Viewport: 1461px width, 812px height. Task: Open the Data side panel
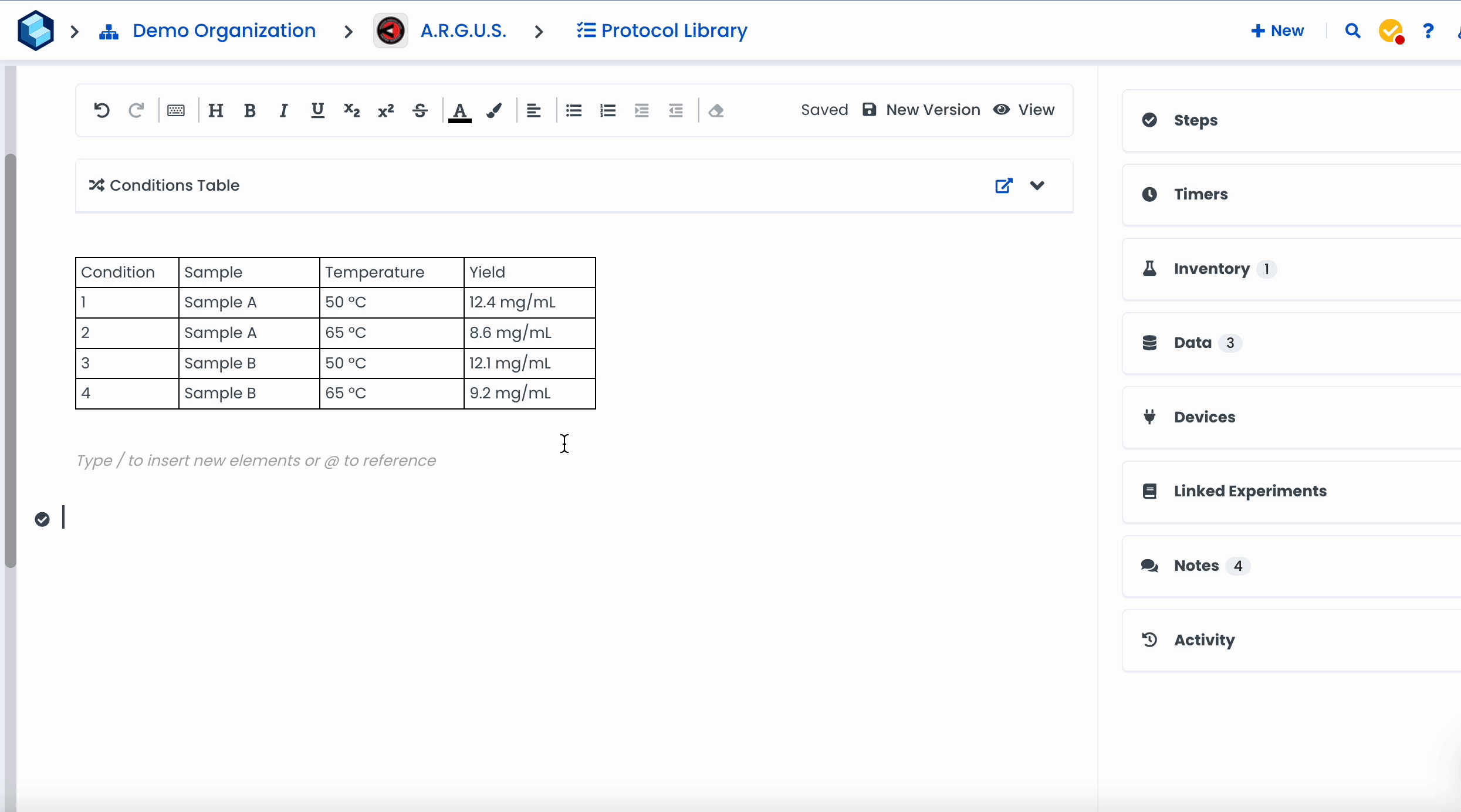[1192, 343]
